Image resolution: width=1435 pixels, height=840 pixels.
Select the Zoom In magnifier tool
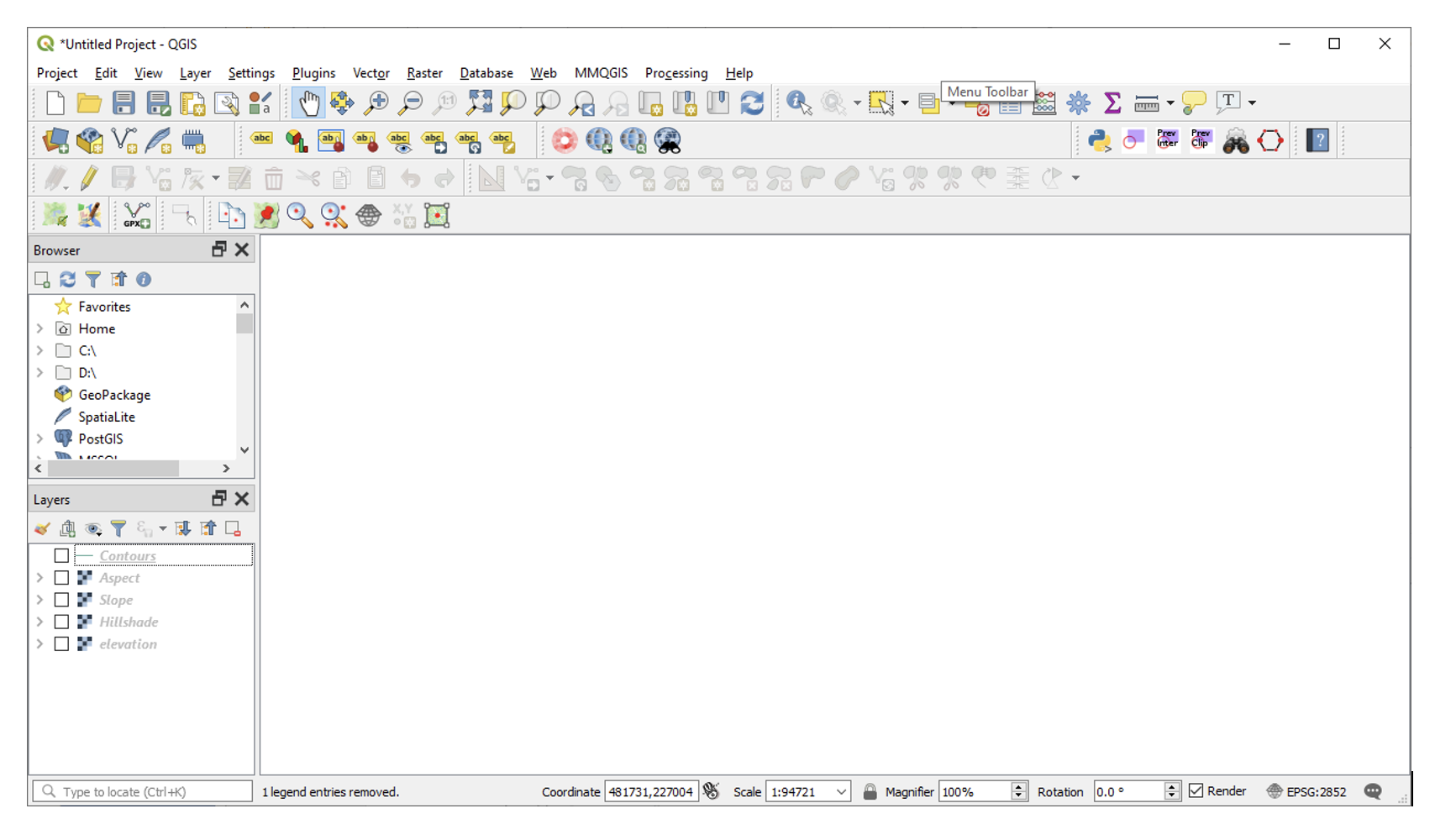pyautogui.click(x=376, y=103)
